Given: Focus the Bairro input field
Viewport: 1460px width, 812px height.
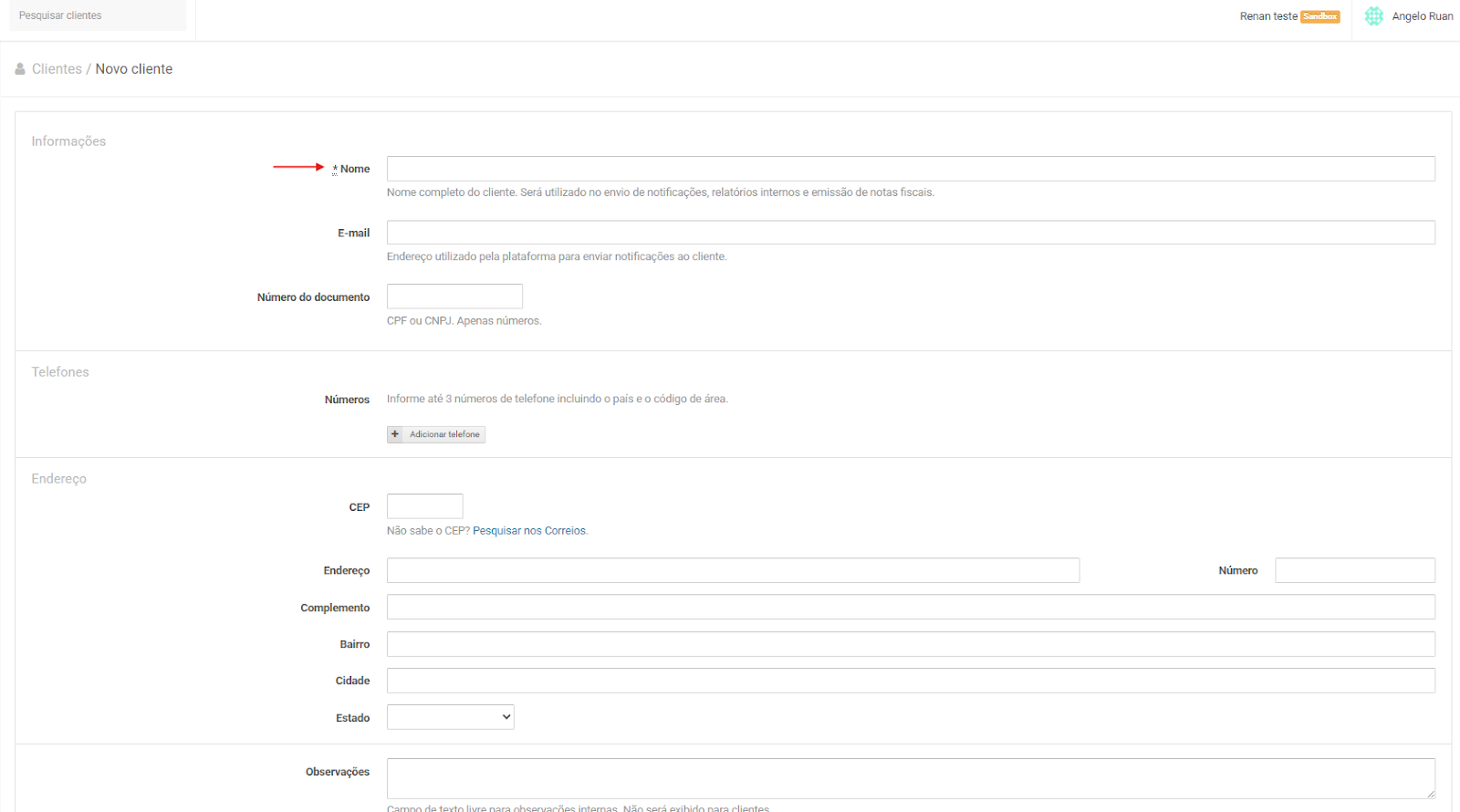Looking at the screenshot, I should pos(910,644).
